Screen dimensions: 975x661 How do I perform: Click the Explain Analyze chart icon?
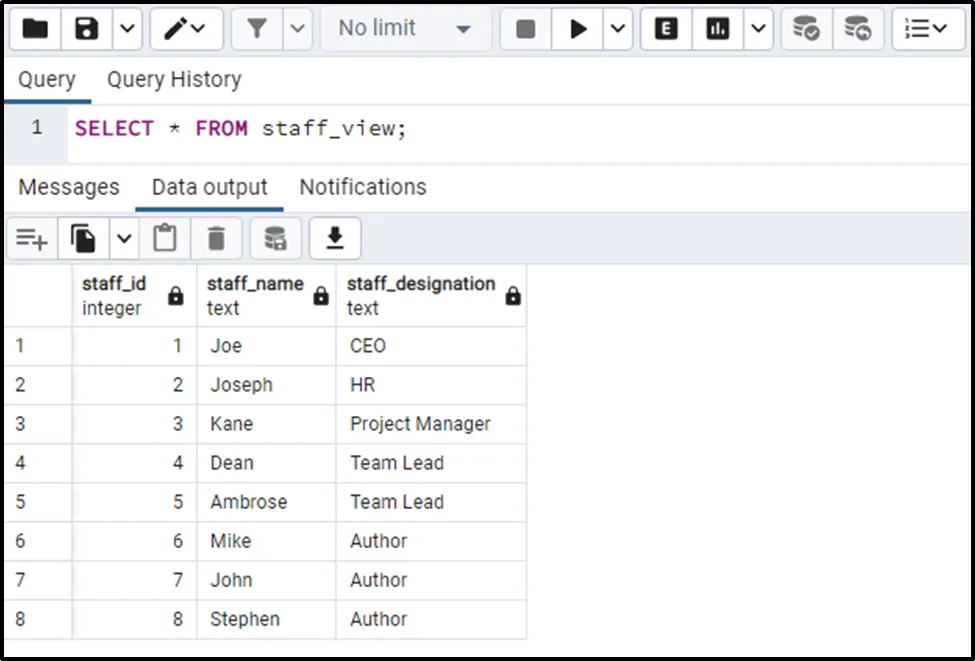tap(717, 29)
